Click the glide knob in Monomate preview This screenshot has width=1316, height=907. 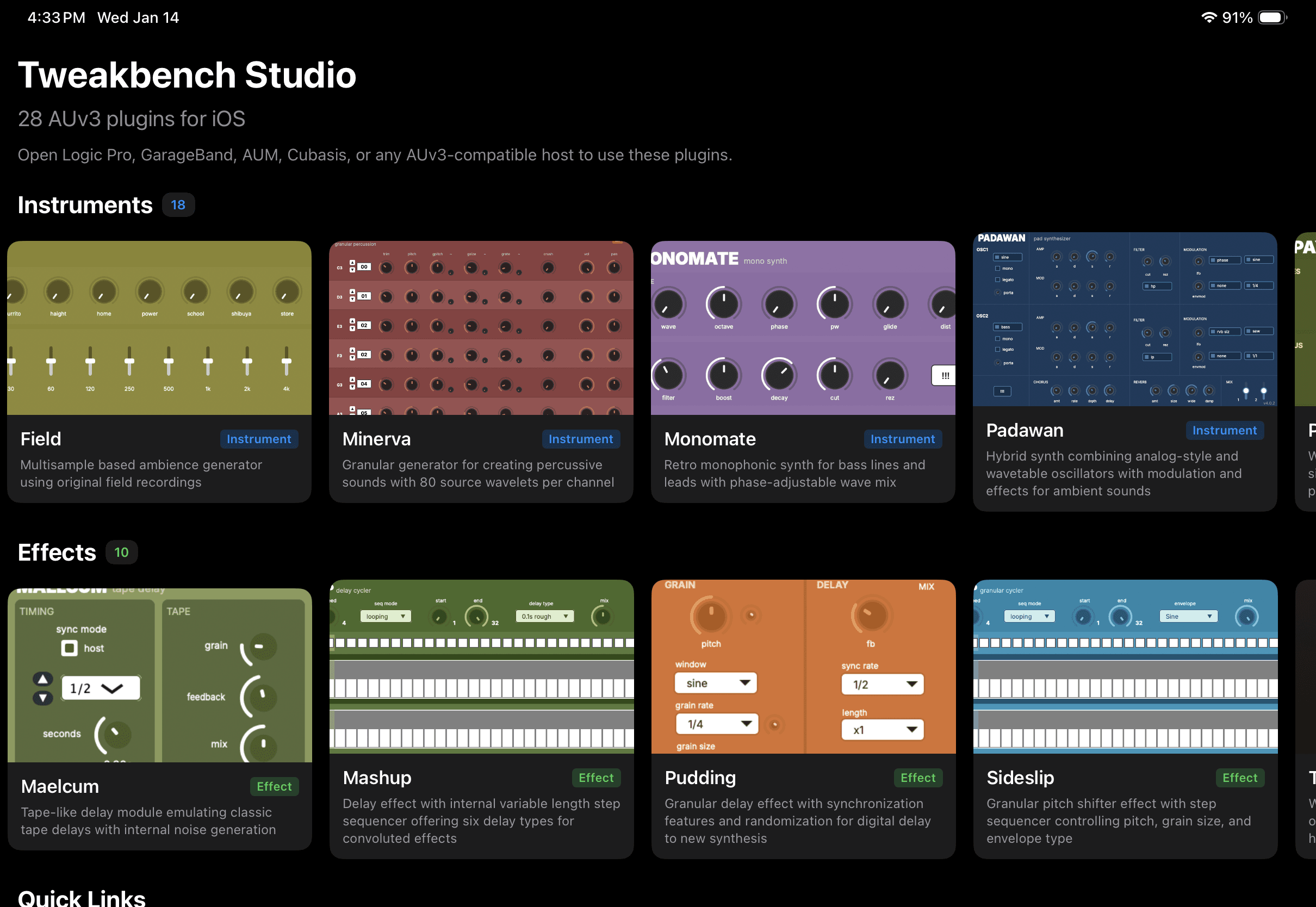coord(890,305)
